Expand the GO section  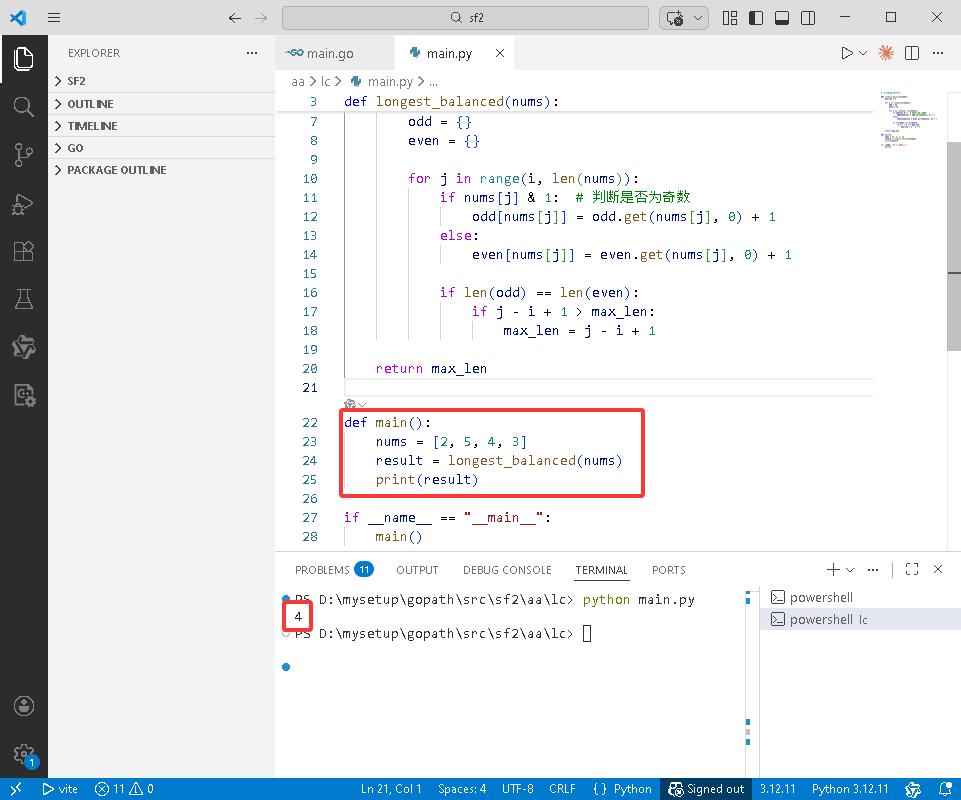click(162, 148)
